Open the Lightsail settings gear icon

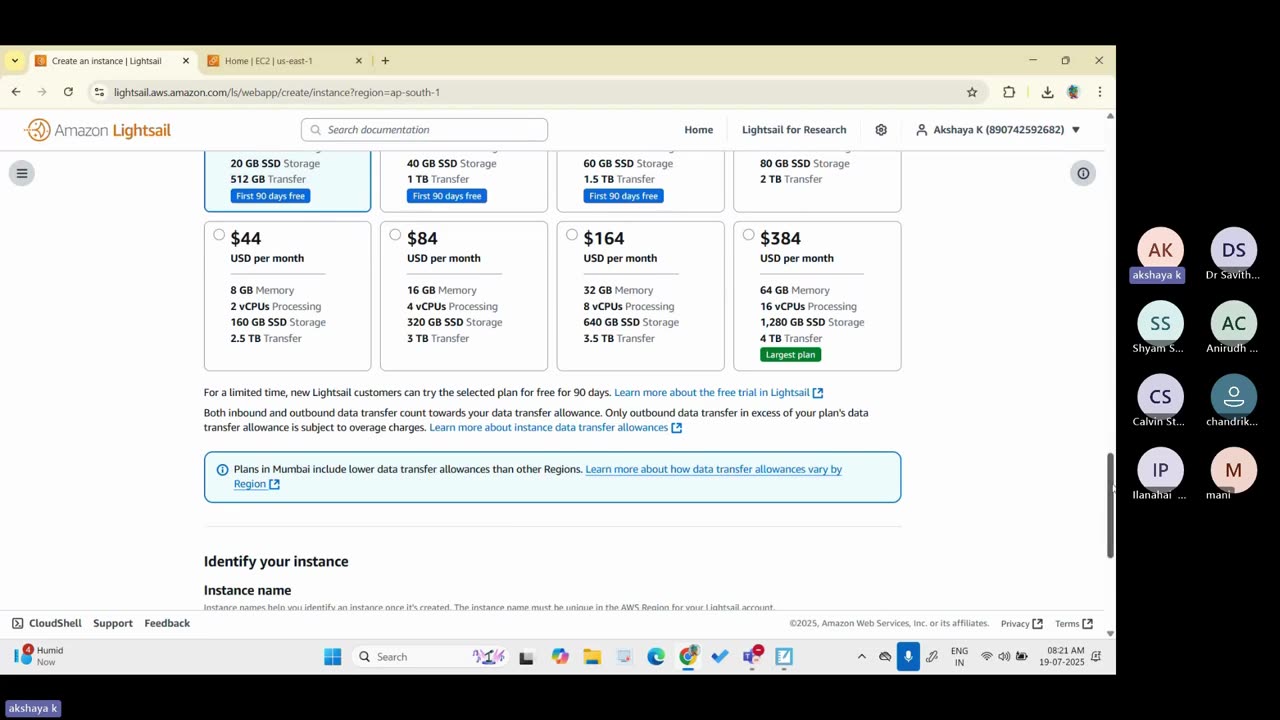tap(881, 130)
